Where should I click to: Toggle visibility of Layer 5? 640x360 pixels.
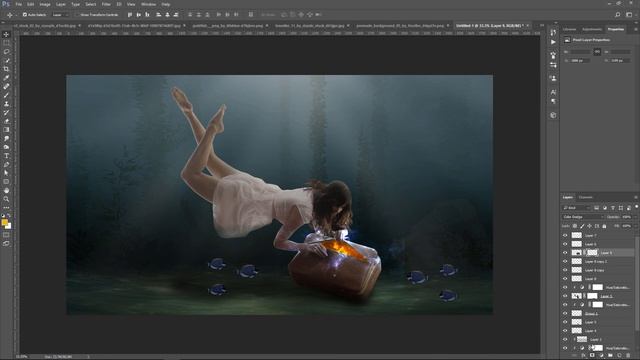(565, 322)
